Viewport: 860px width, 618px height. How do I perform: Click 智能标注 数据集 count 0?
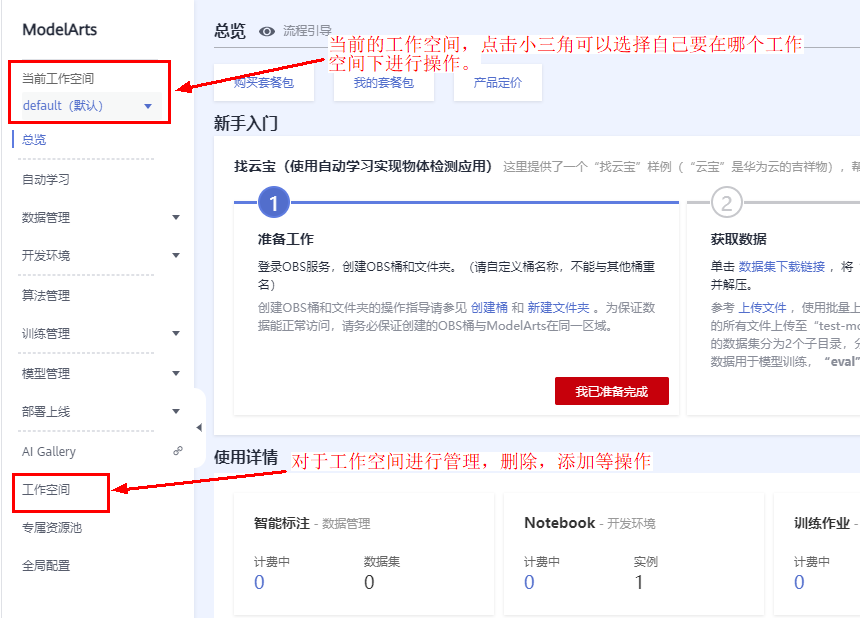click(369, 582)
